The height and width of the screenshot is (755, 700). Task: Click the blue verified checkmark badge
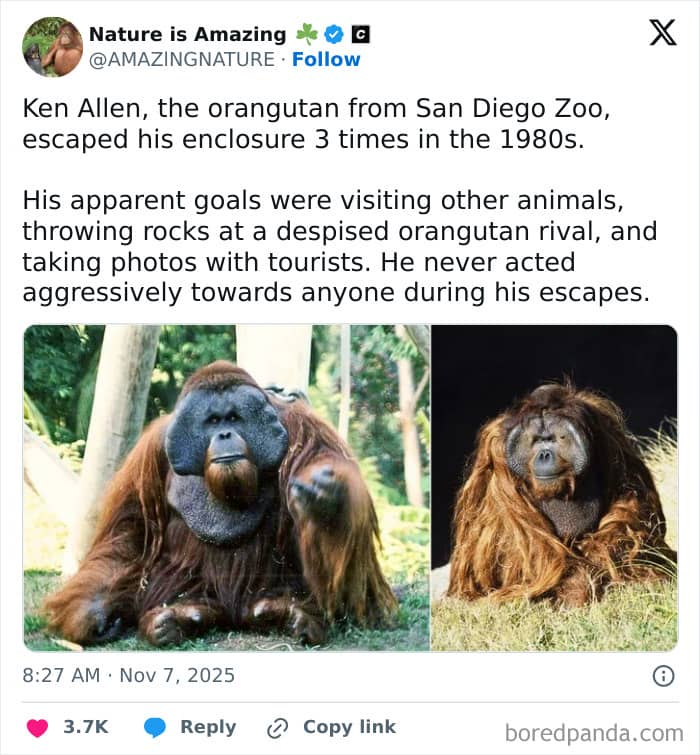(x=334, y=34)
